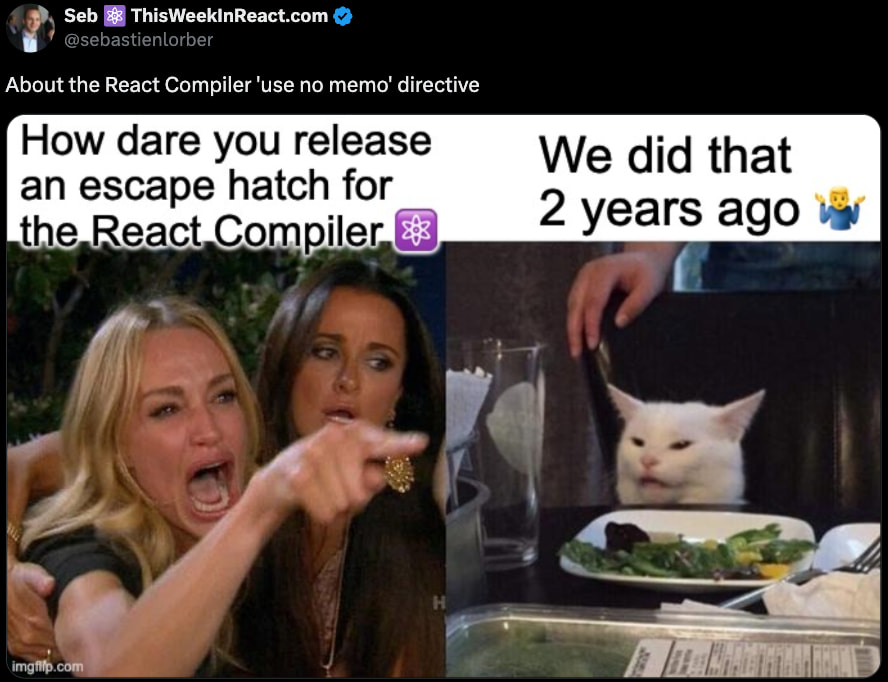Open the @sebastienlorber handle link

[x=138, y=40]
